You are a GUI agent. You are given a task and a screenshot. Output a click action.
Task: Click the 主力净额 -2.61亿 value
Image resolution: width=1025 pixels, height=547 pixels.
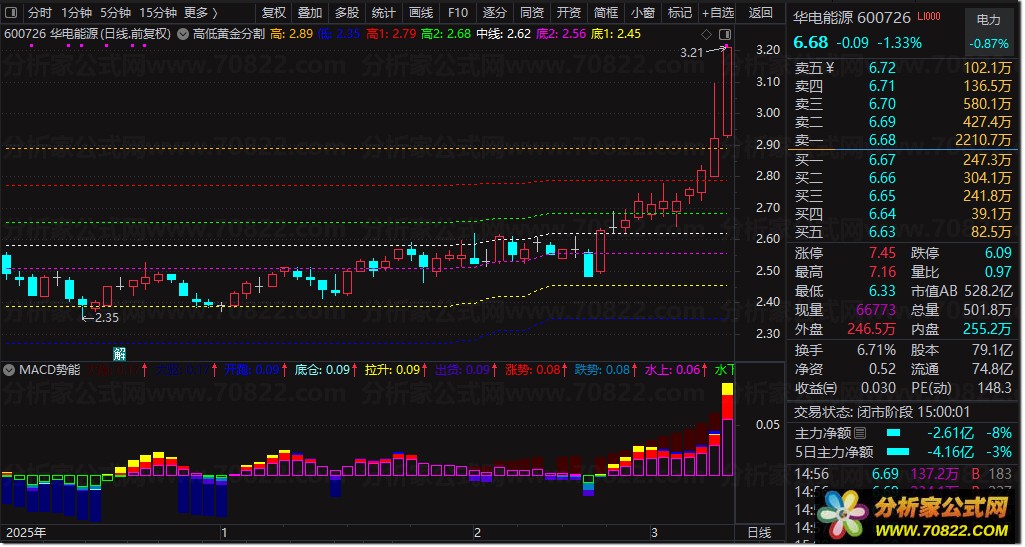[950, 433]
